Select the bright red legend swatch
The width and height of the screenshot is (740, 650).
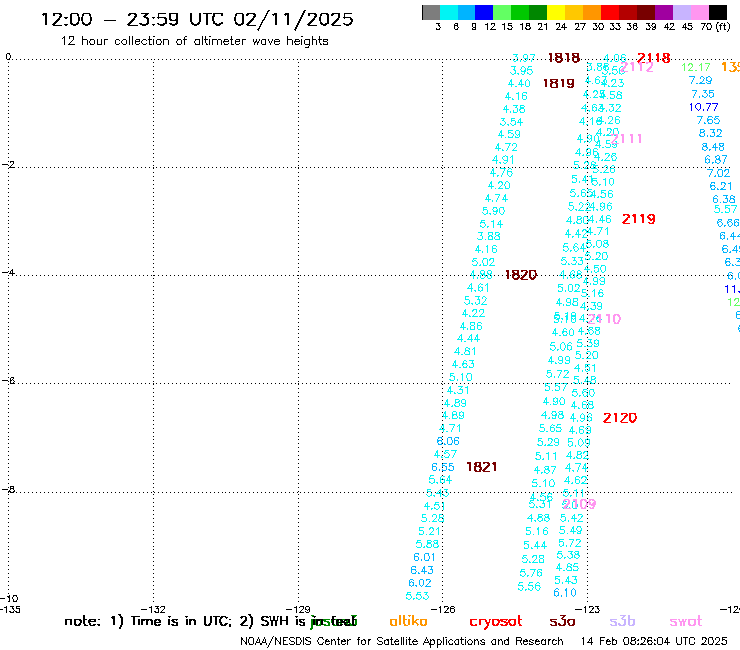(610, 12)
